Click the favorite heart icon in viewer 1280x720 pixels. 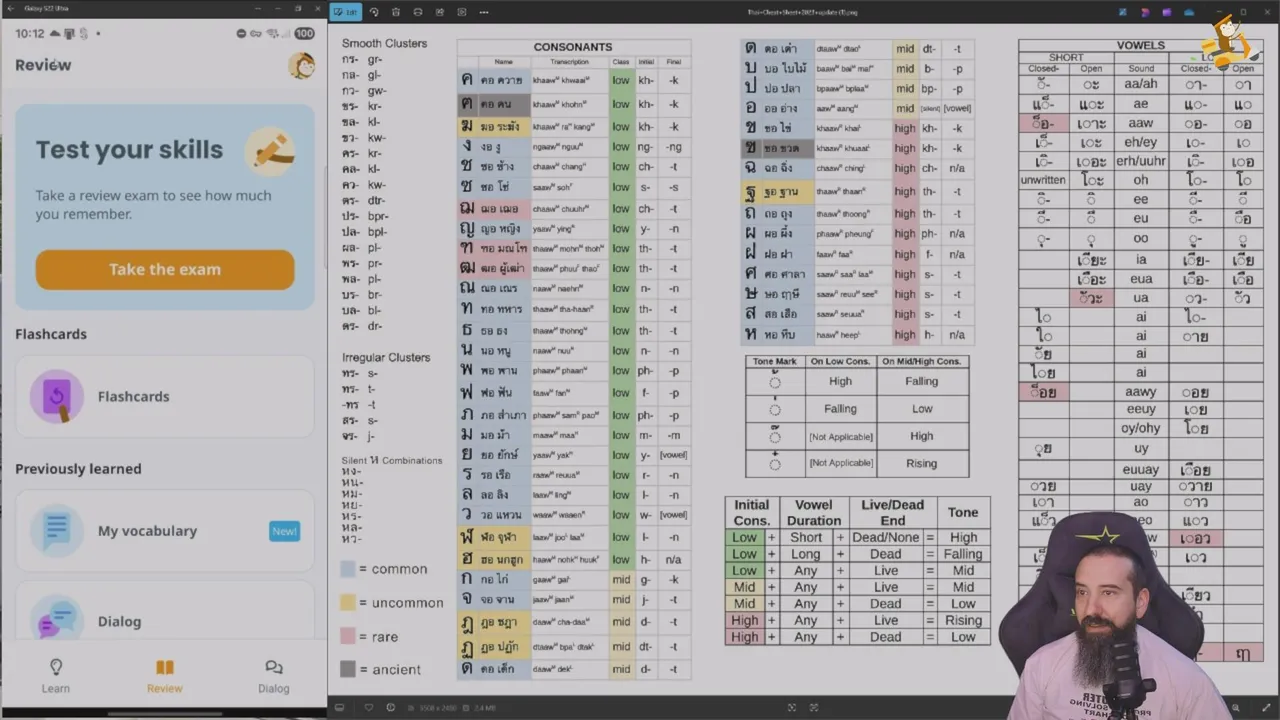coord(368,708)
